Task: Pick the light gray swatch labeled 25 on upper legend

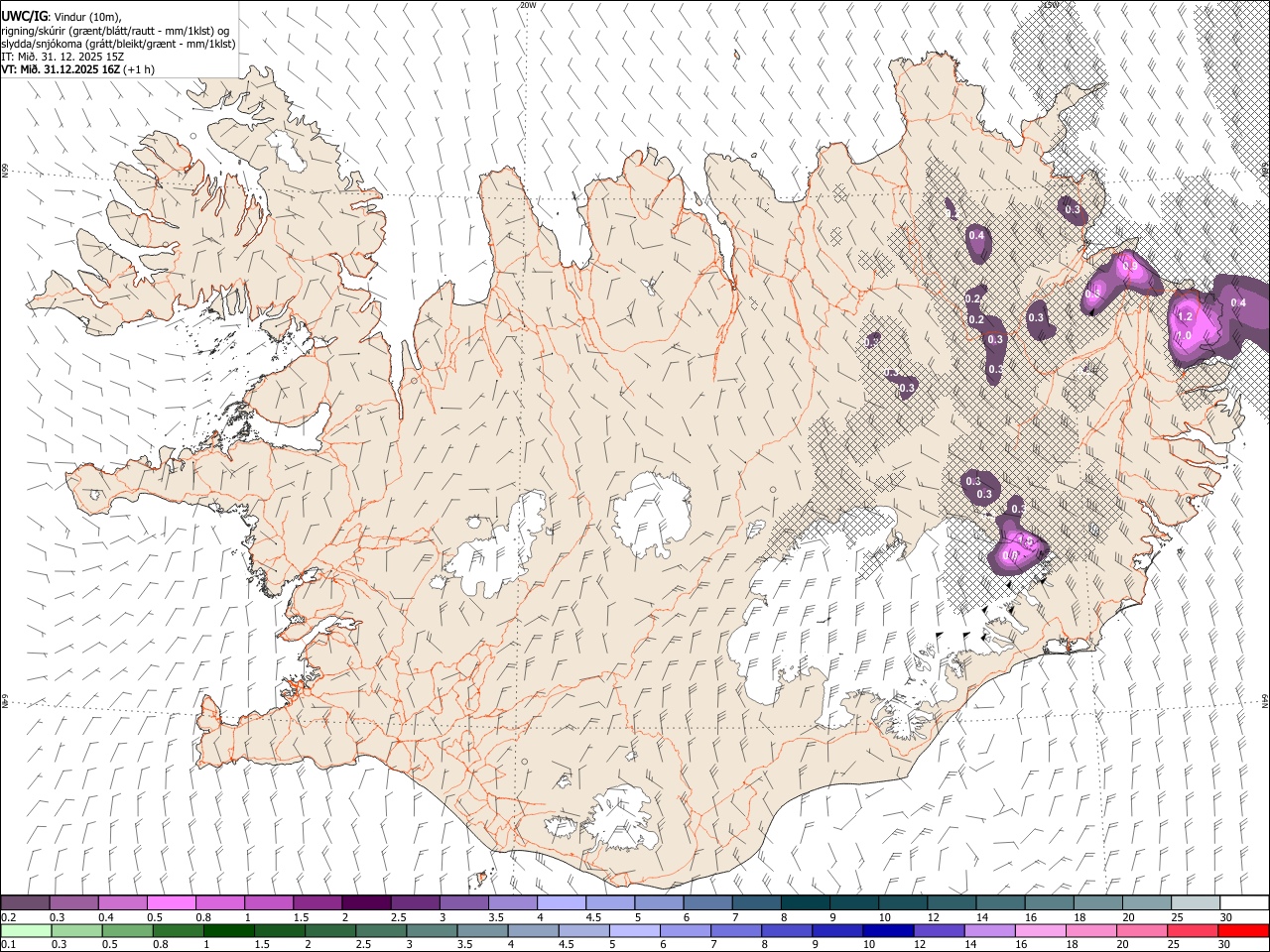Action: click(1197, 903)
